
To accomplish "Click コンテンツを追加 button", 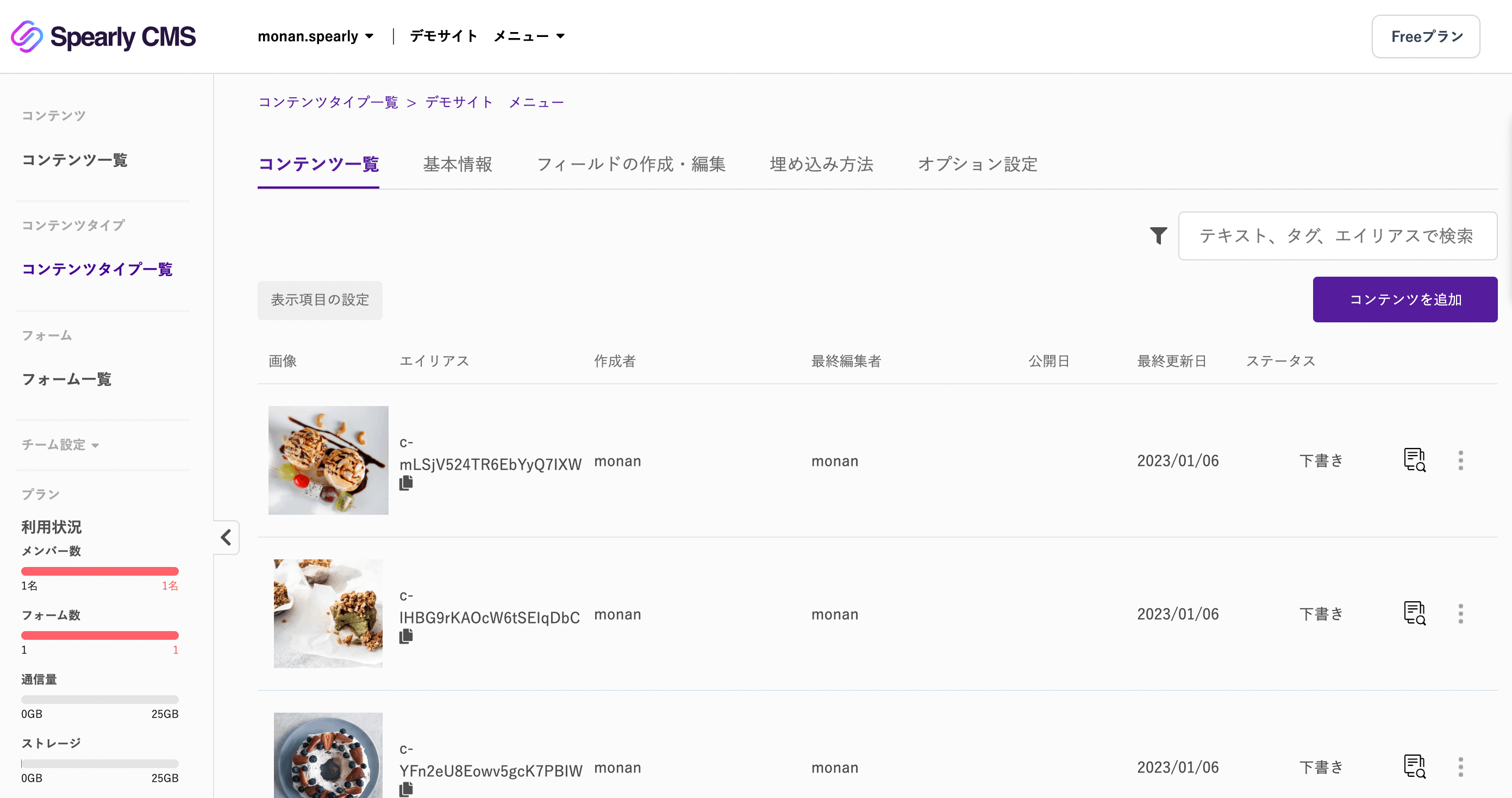I will pyautogui.click(x=1405, y=300).
